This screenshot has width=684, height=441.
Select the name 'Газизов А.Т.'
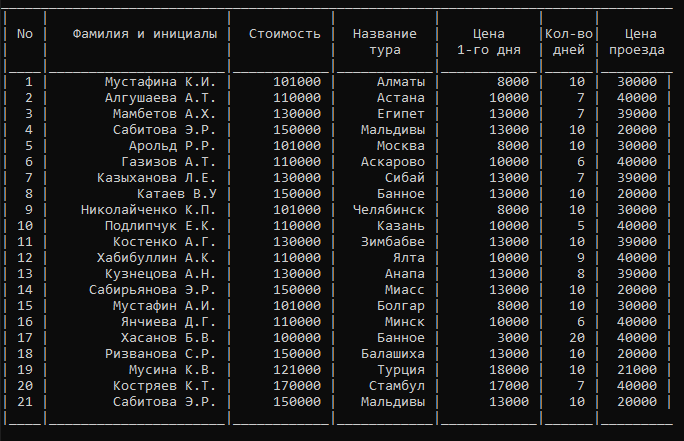168,162
